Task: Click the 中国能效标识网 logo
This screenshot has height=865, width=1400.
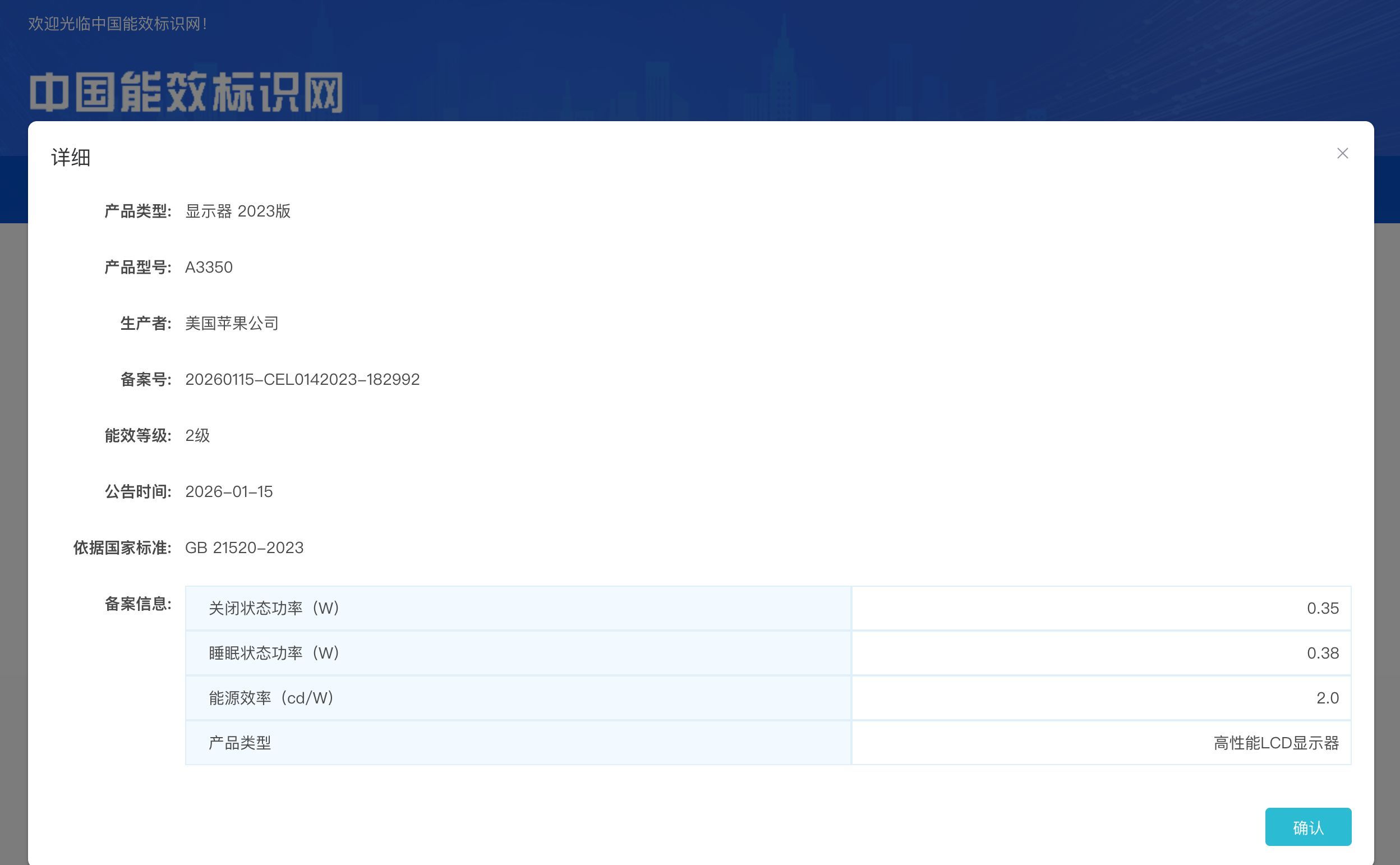Action: 186,92
